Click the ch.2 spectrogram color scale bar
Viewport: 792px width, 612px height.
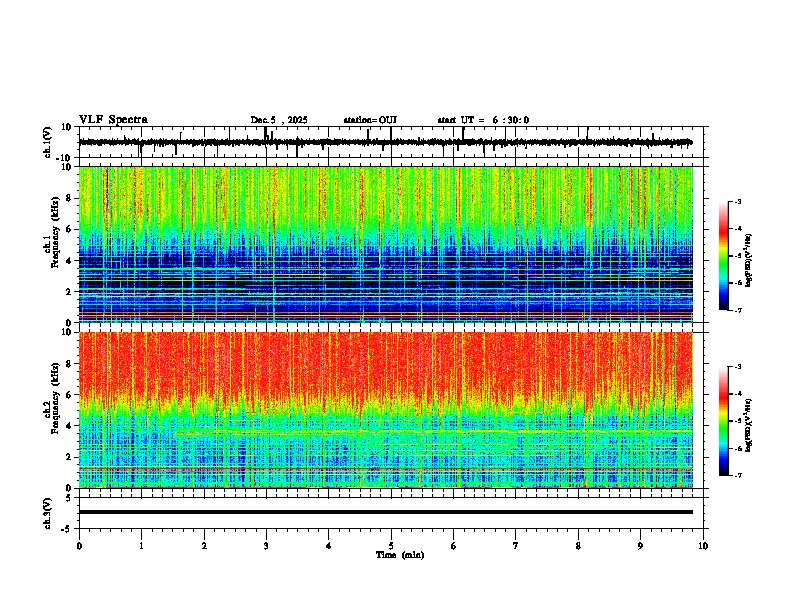click(x=723, y=421)
